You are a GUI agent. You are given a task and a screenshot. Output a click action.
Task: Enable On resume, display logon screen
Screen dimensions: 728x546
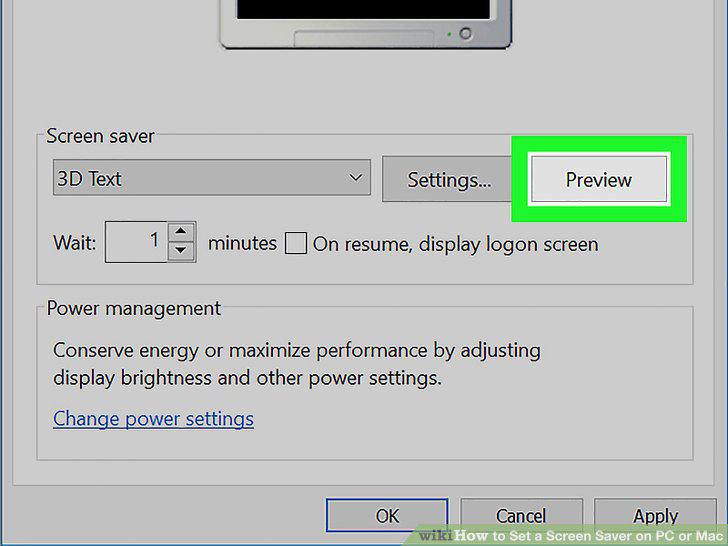click(296, 243)
